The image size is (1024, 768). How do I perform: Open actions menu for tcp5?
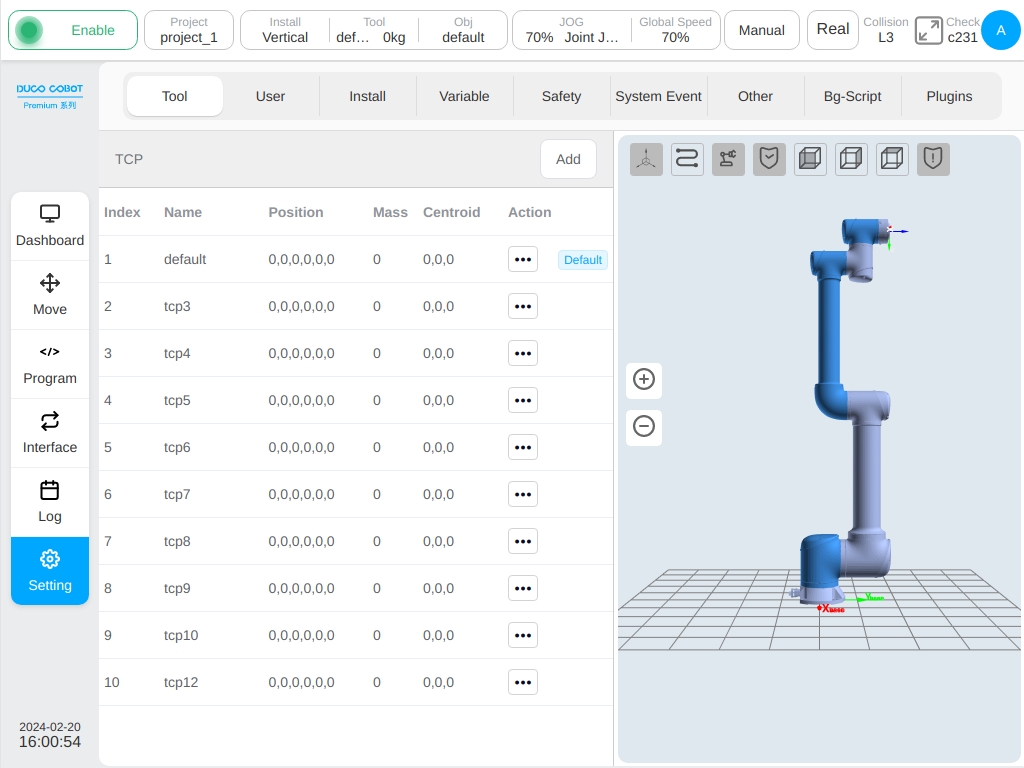[x=522, y=400]
